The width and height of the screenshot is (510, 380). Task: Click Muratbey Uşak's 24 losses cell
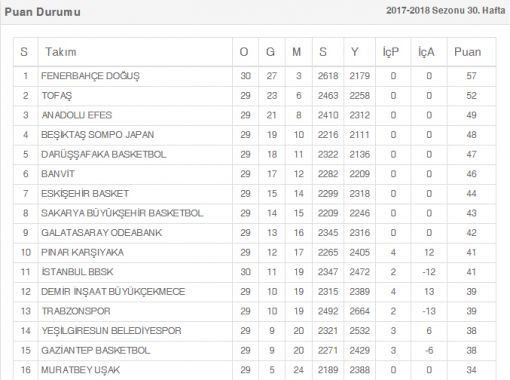[299, 370]
